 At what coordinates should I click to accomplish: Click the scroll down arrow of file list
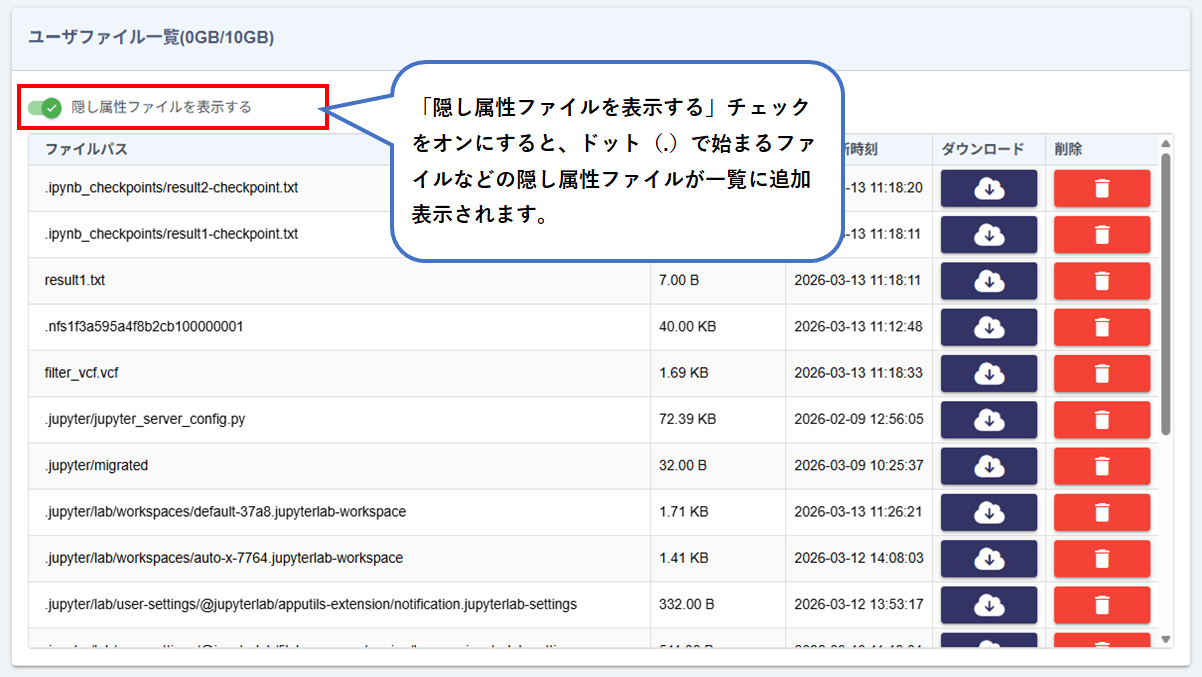(1165, 639)
